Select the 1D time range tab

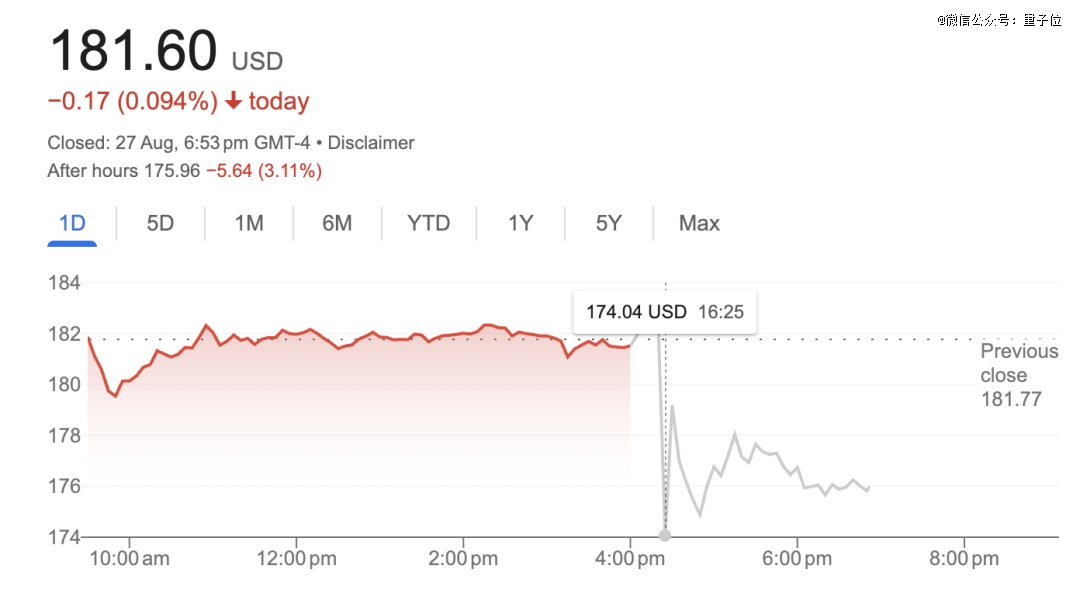[x=72, y=223]
